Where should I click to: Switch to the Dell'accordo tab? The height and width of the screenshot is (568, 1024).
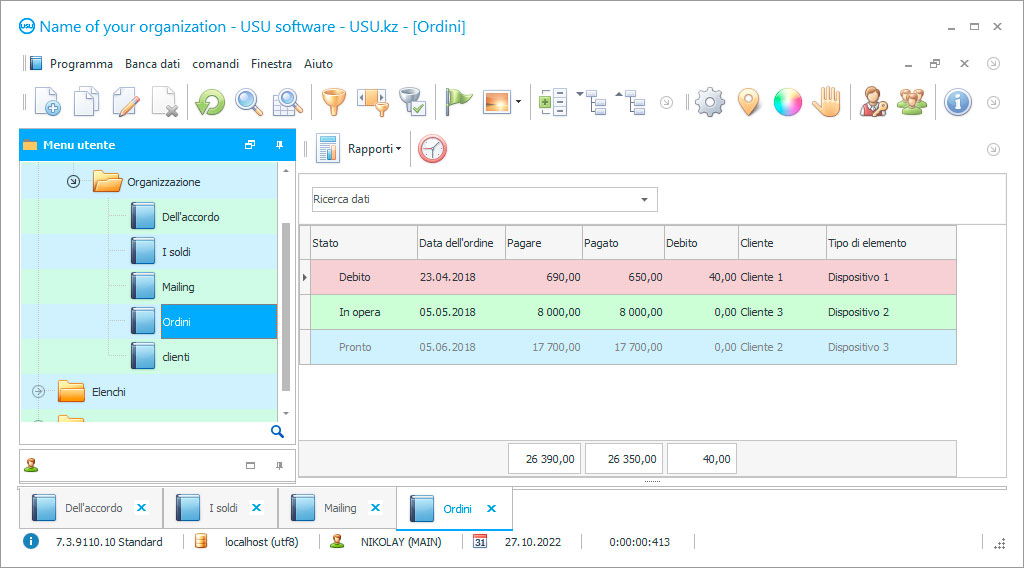point(93,508)
